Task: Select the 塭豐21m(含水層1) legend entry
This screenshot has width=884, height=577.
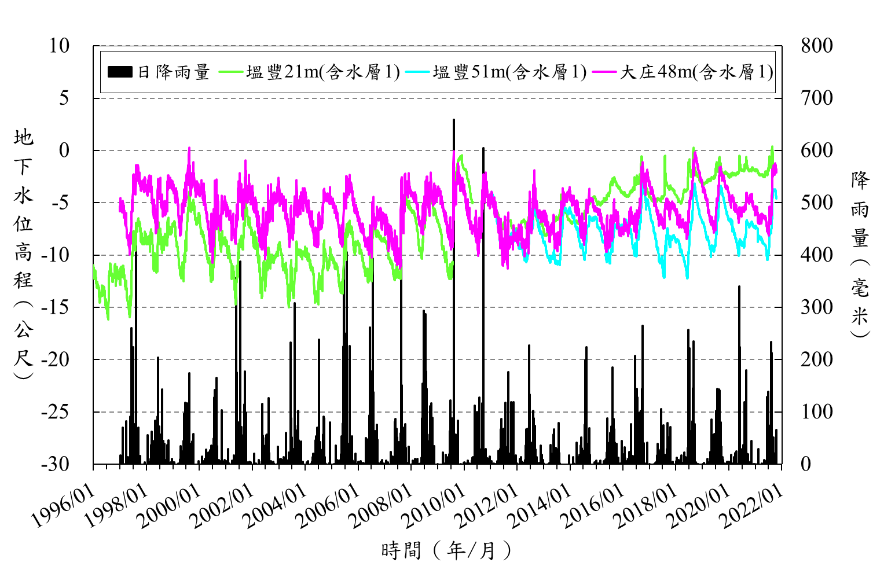Action: (322, 72)
